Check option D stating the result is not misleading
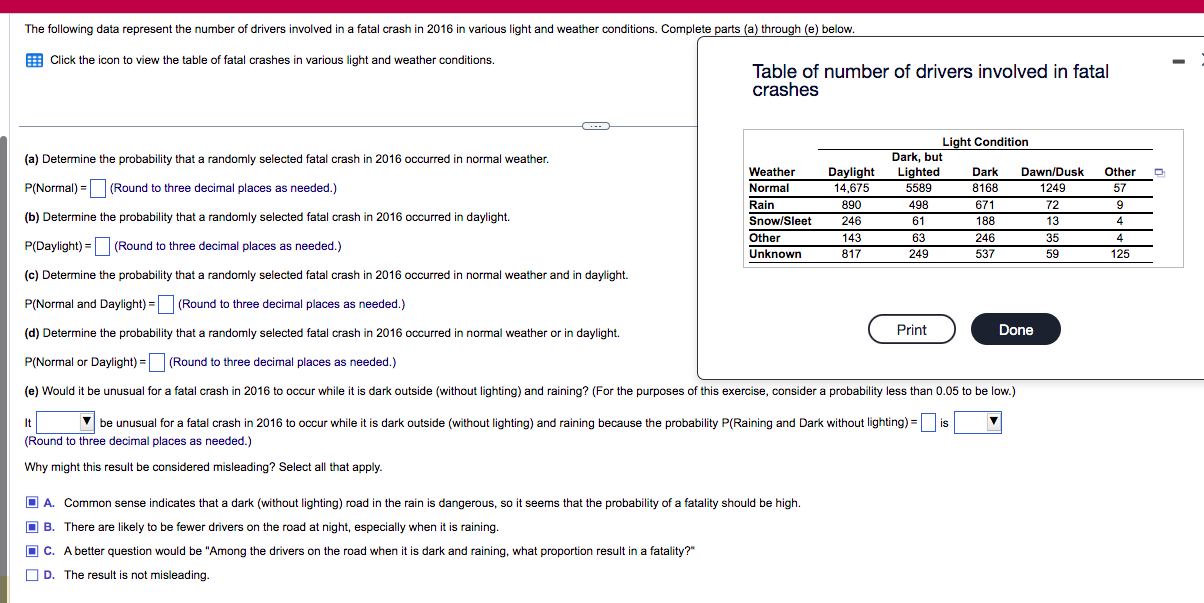The height and width of the screenshot is (603, 1204). coord(31,575)
